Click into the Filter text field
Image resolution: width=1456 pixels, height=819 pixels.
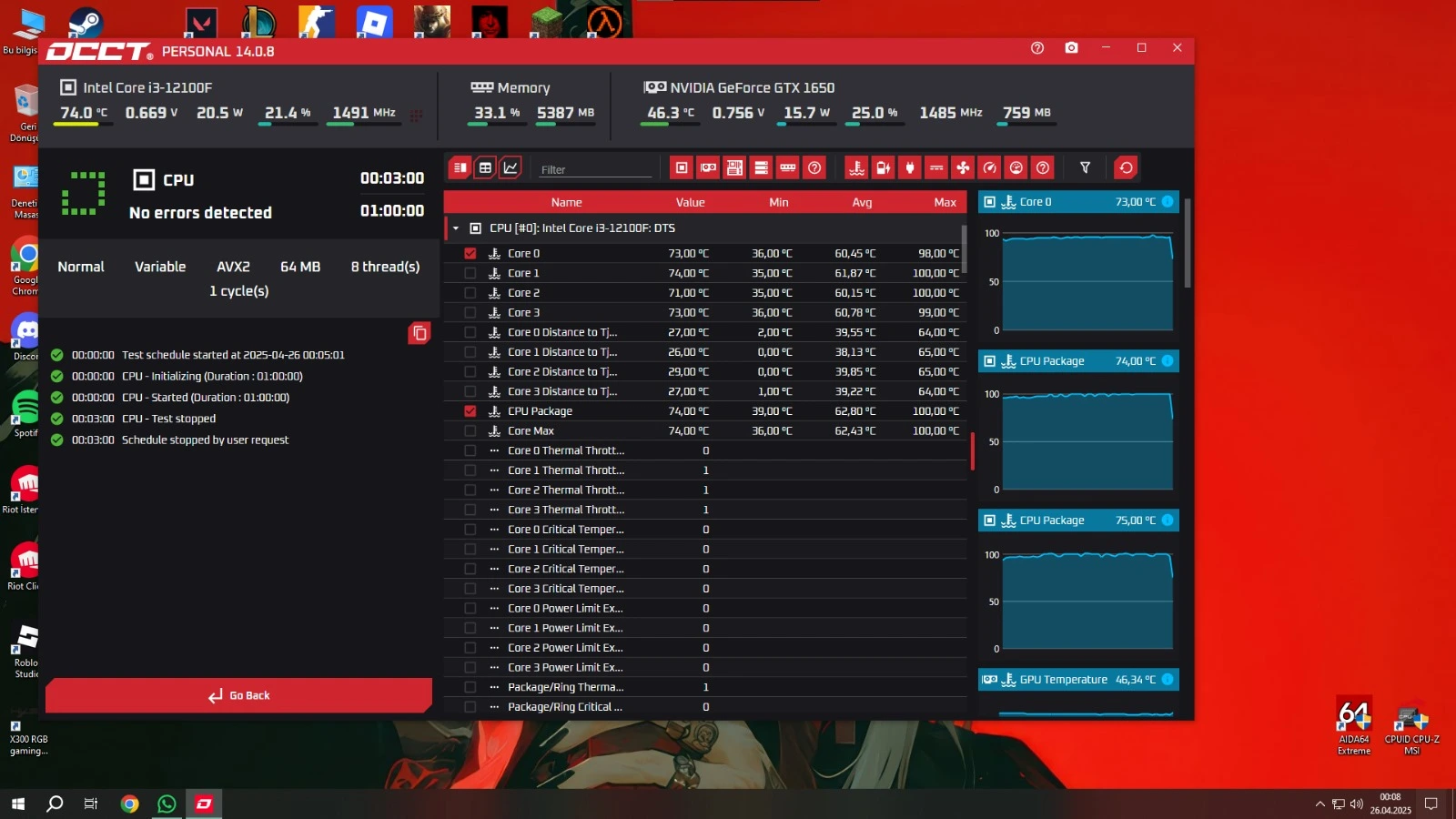coord(595,169)
